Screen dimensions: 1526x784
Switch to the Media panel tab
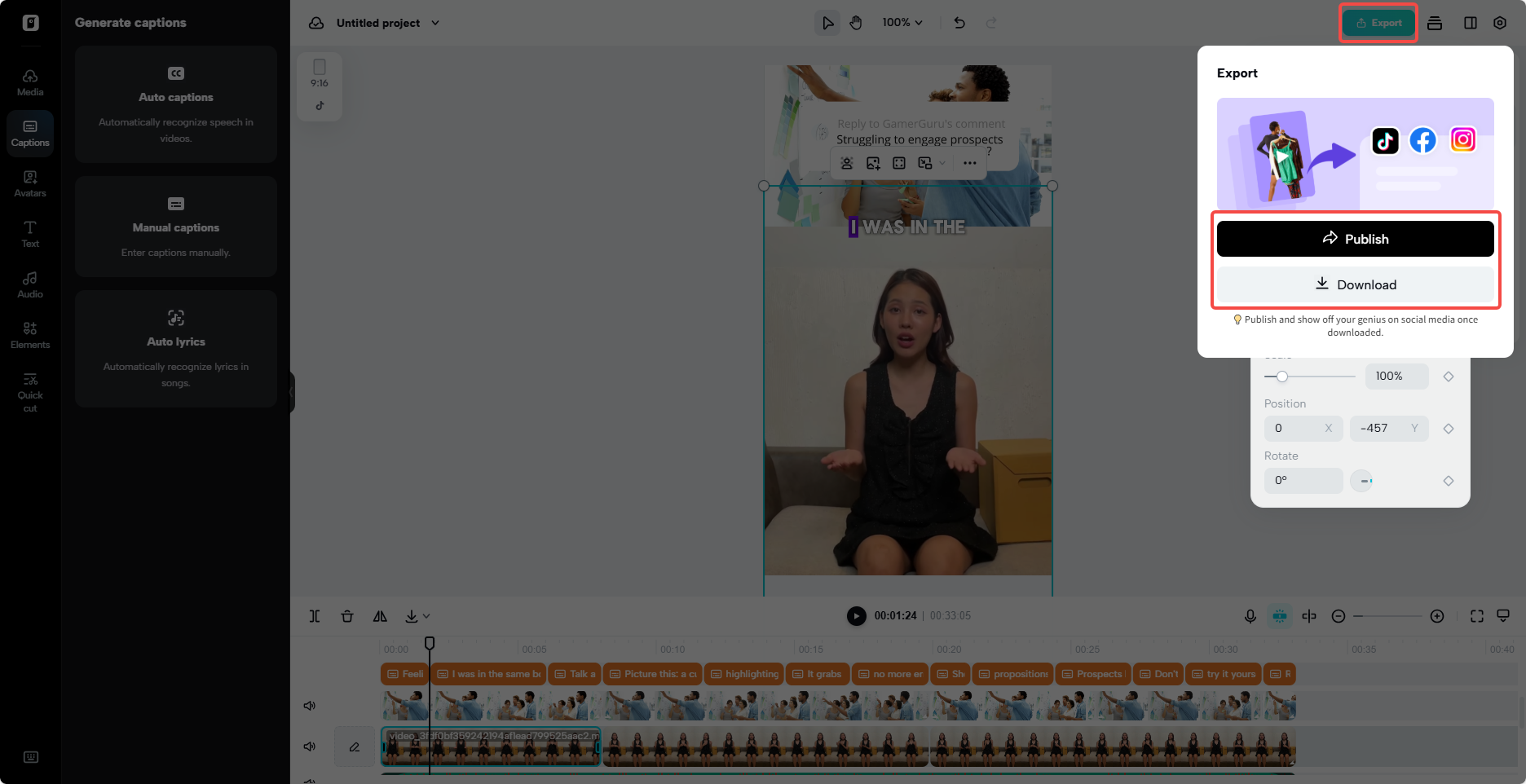[29, 81]
